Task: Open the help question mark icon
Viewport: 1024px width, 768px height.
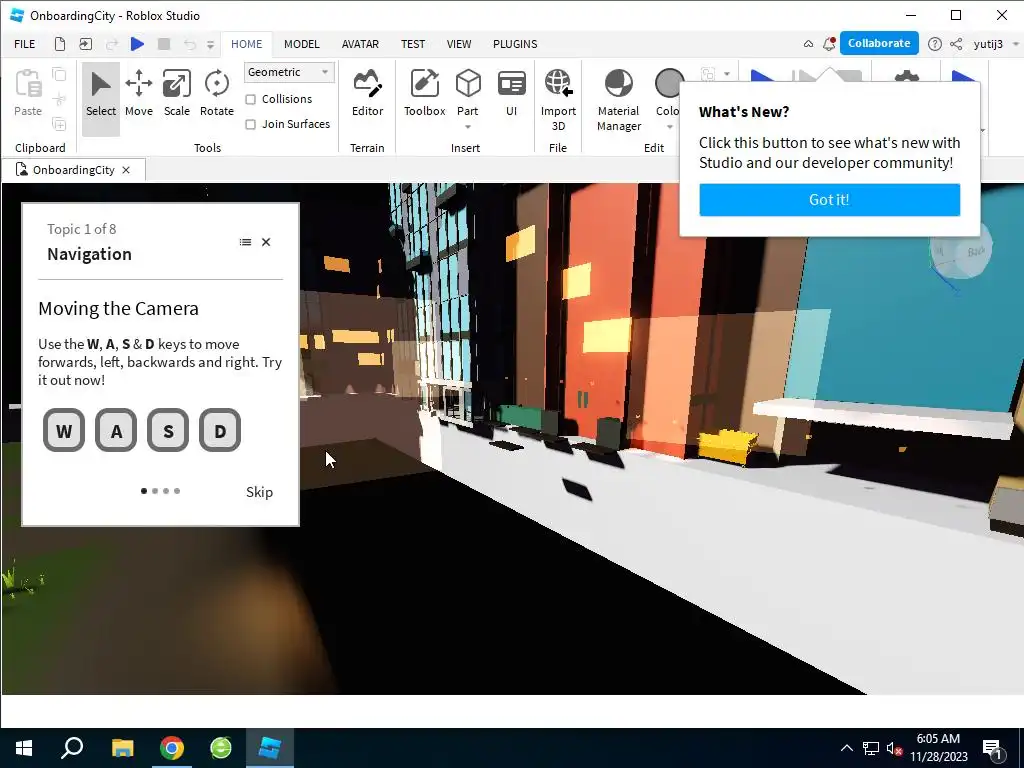Action: (x=935, y=44)
